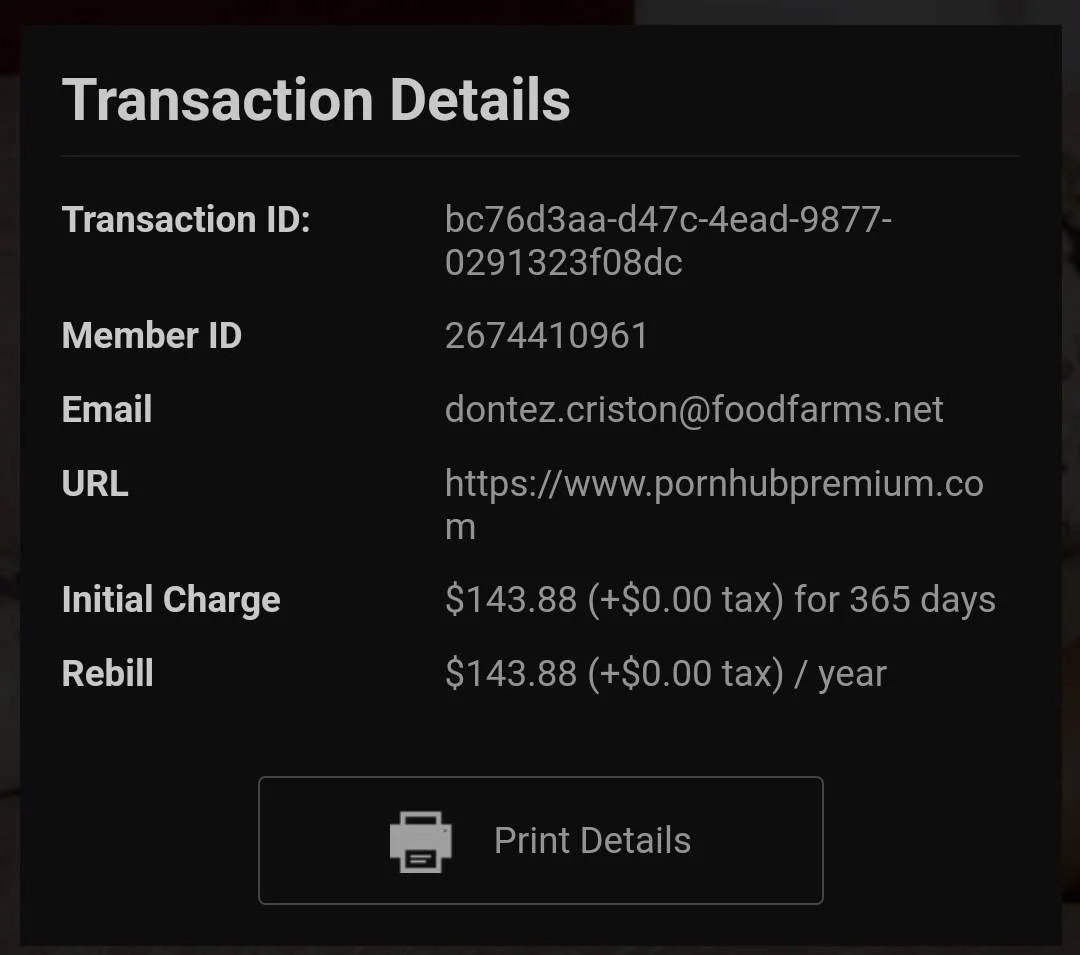This screenshot has width=1080, height=955.
Task: Click the Email field label
Action: click(x=107, y=410)
